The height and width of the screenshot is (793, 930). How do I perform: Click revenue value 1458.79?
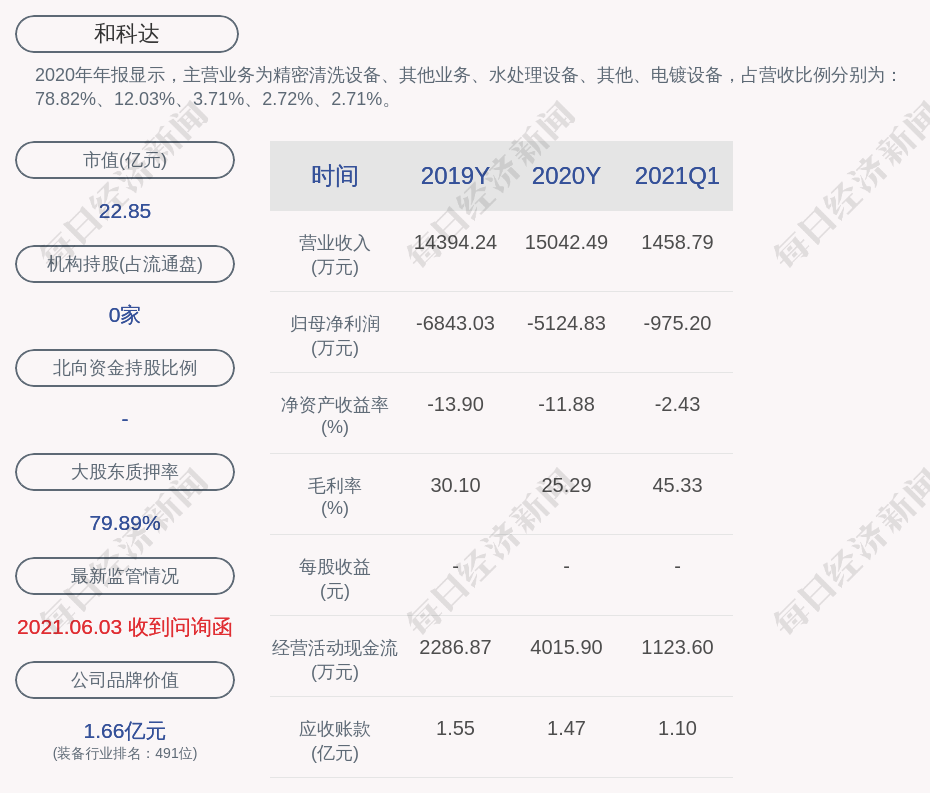(x=677, y=243)
